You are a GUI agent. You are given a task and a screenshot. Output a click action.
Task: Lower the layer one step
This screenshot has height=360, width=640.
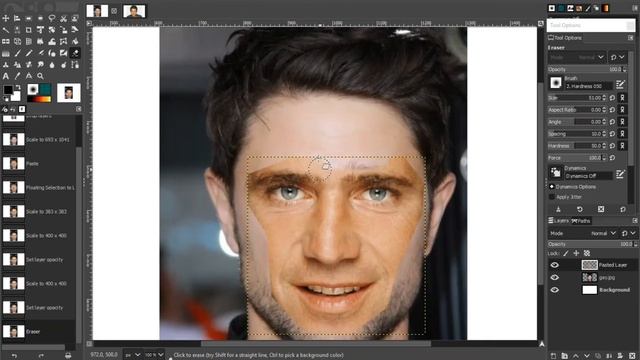pyautogui.click(x=587, y=356)
